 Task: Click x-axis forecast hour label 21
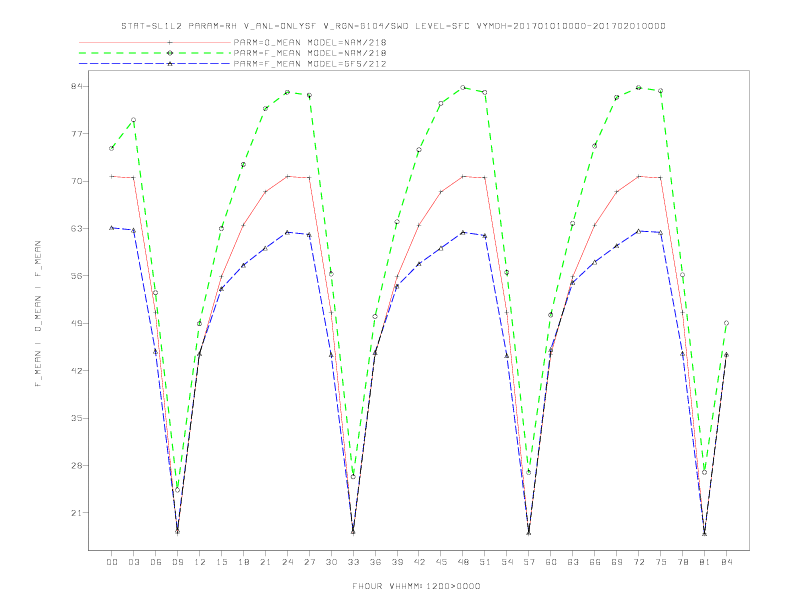[x=266, y=562]
